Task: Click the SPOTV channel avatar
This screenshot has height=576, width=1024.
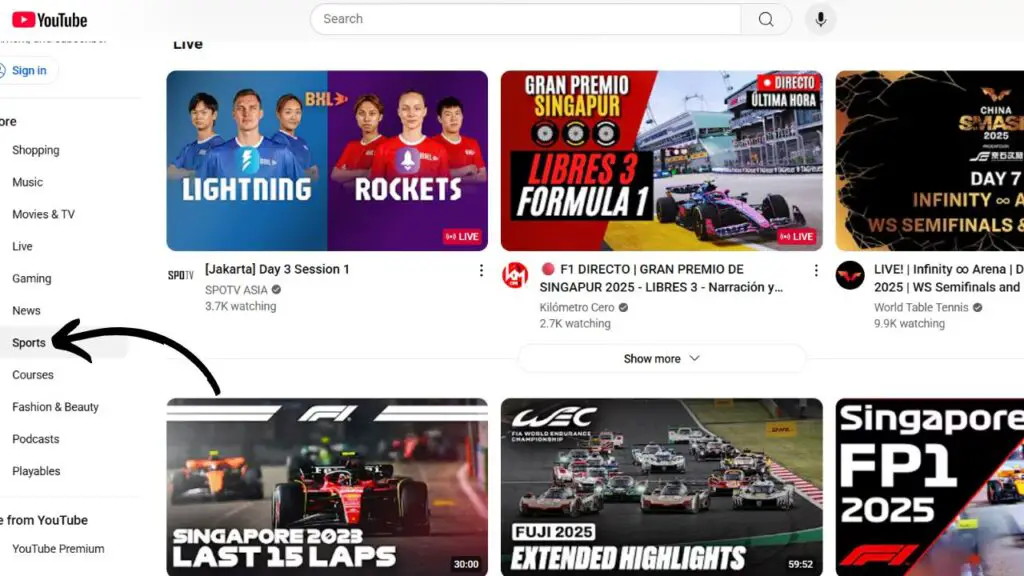Action: (181, 275)
